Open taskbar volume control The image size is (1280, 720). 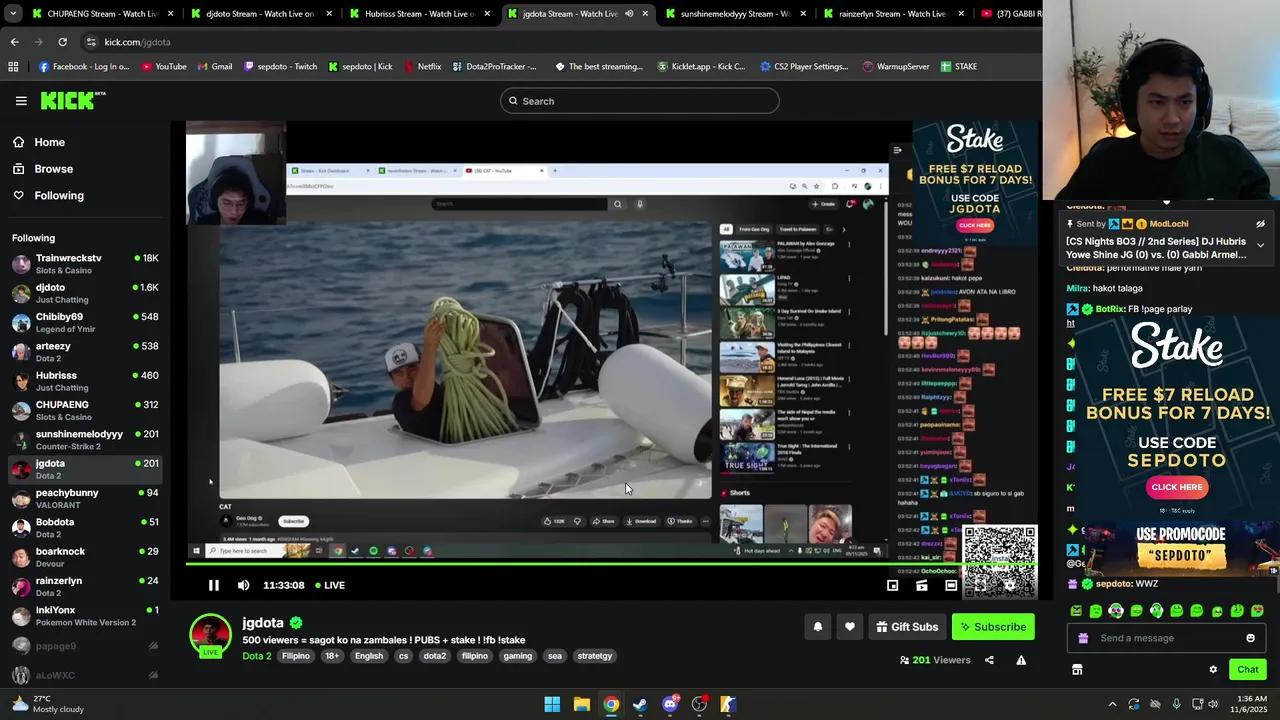click(x=1213, y=705)
